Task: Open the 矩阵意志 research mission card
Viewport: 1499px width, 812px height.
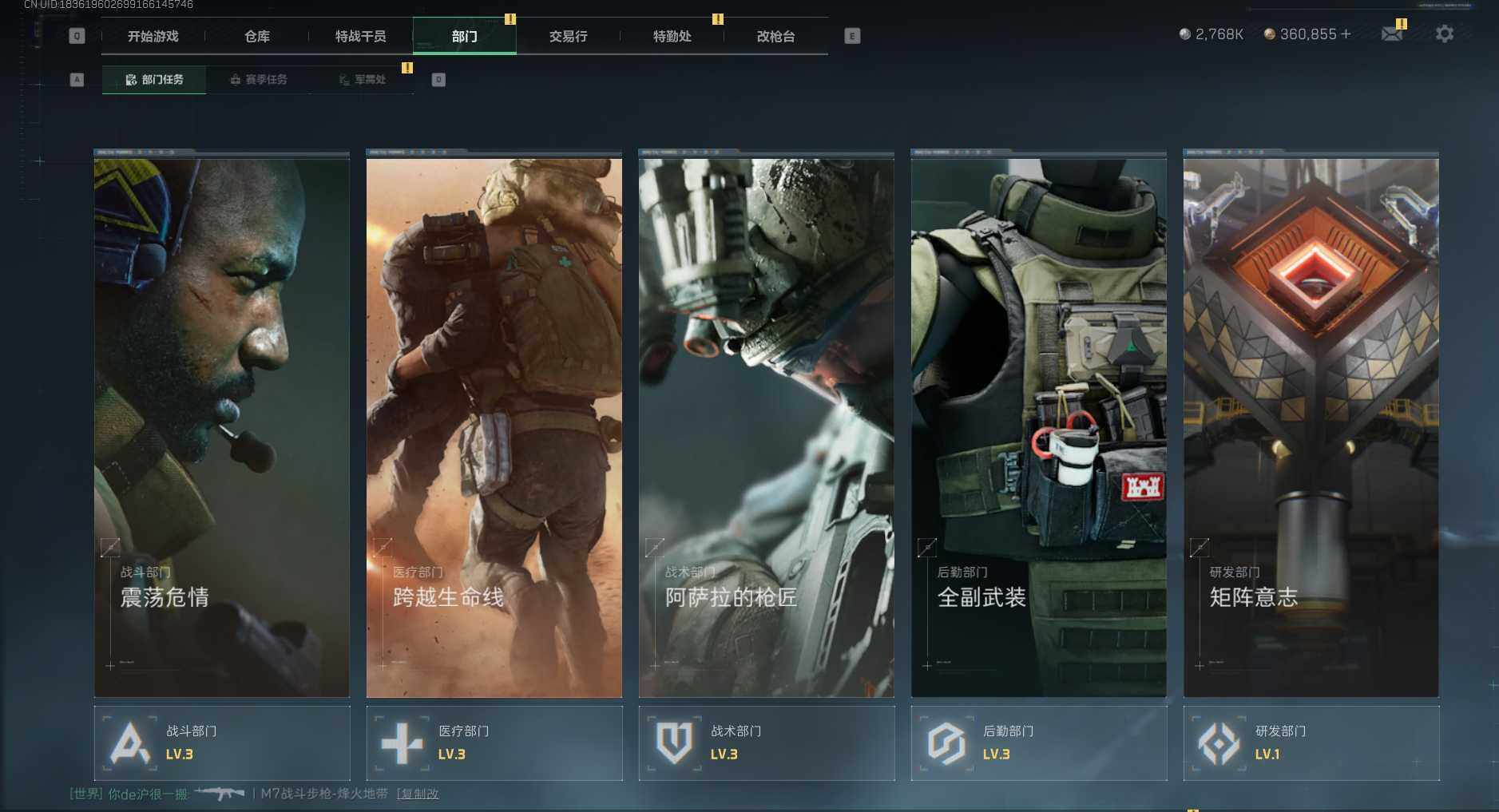Action: click(1311, 427)
